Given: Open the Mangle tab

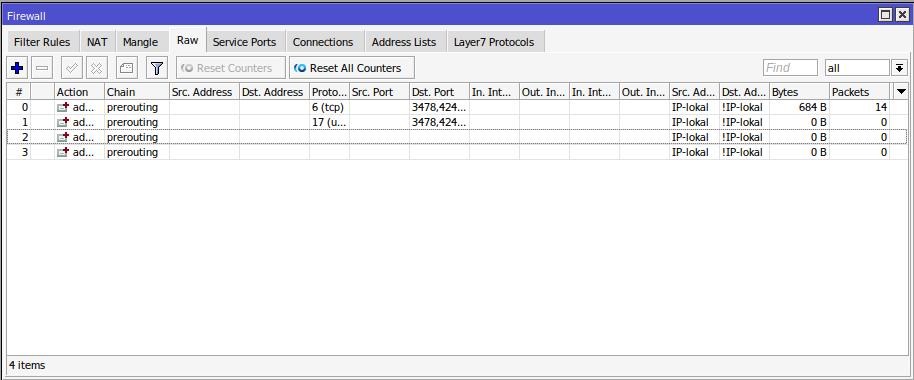Looking at the screenshot, I should coord(140,43).
